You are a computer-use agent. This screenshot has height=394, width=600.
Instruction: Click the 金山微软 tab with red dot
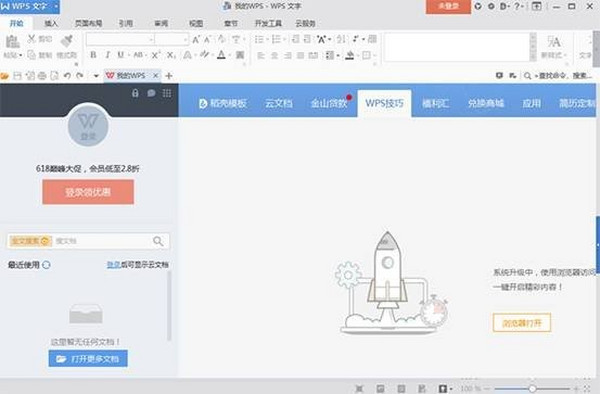pos(329,103)
